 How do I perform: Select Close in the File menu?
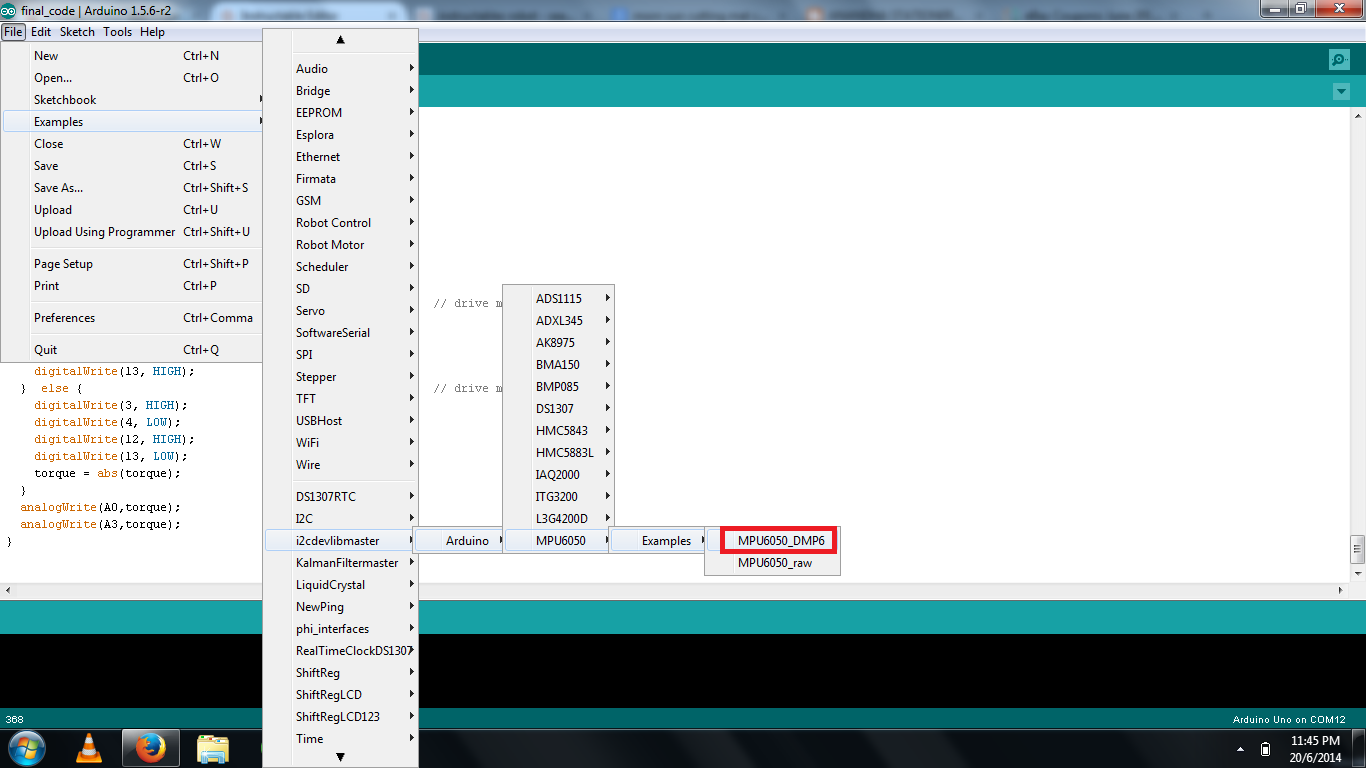pyautogui.click(x=132, y=144)
